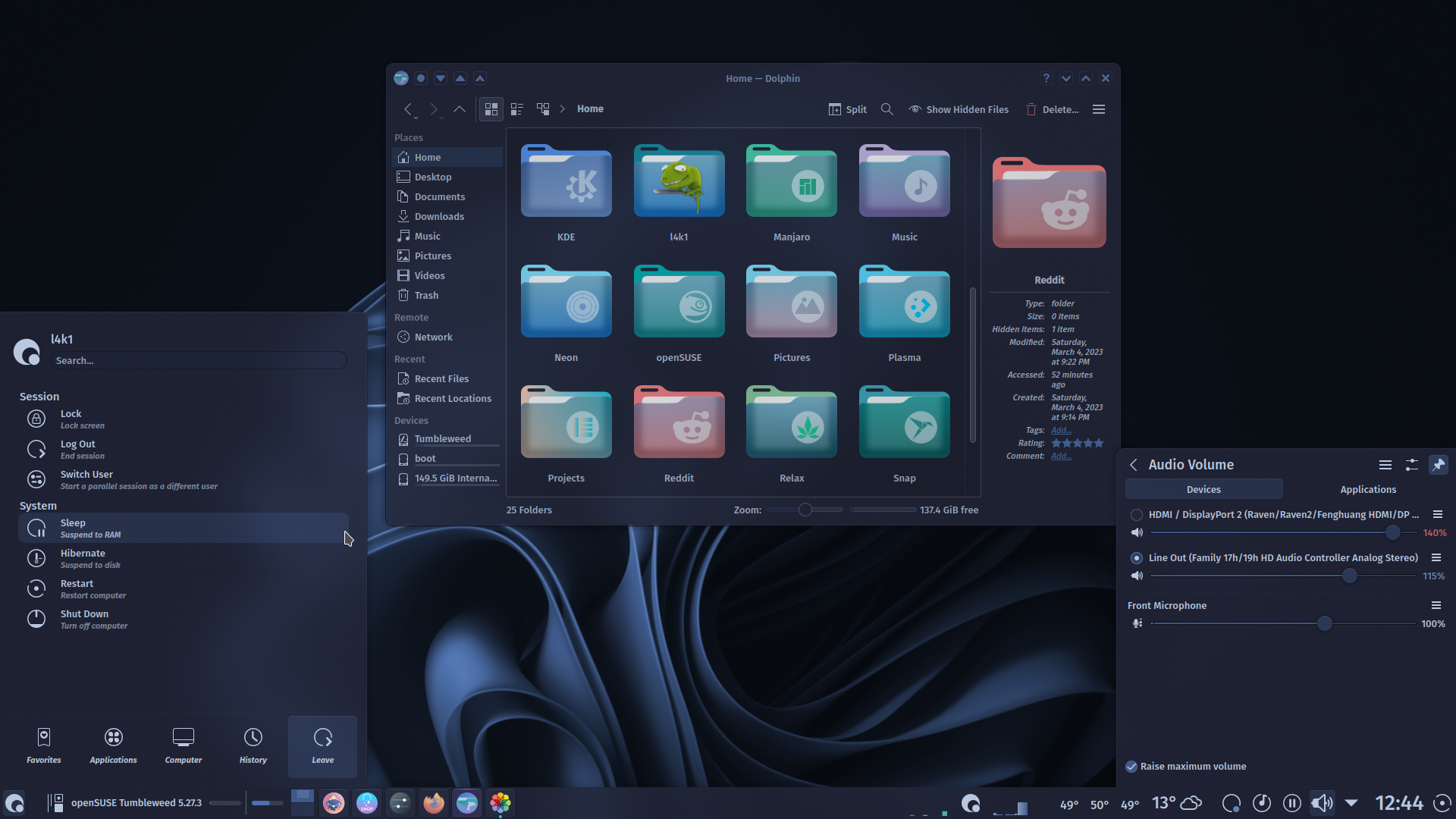Go forward in Dolphin navigation
Viewport: 1456px width, 819px height.
point(434,109)
